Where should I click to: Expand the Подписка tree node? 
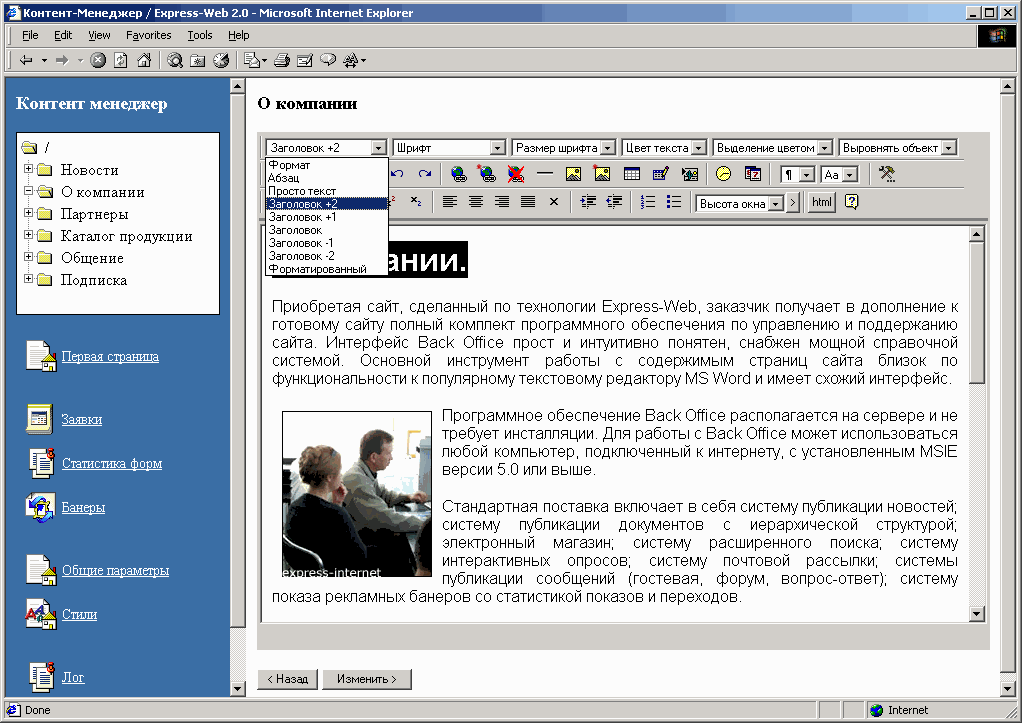click(28, 279)
